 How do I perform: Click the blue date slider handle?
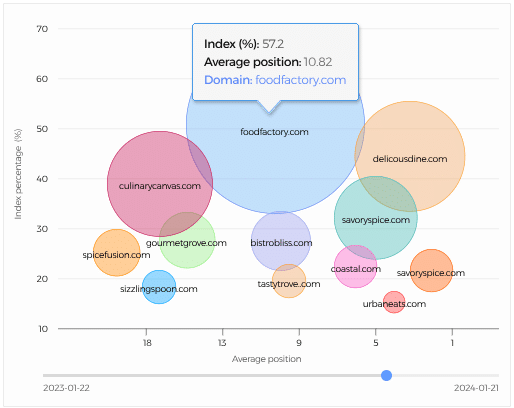(386, 375)
